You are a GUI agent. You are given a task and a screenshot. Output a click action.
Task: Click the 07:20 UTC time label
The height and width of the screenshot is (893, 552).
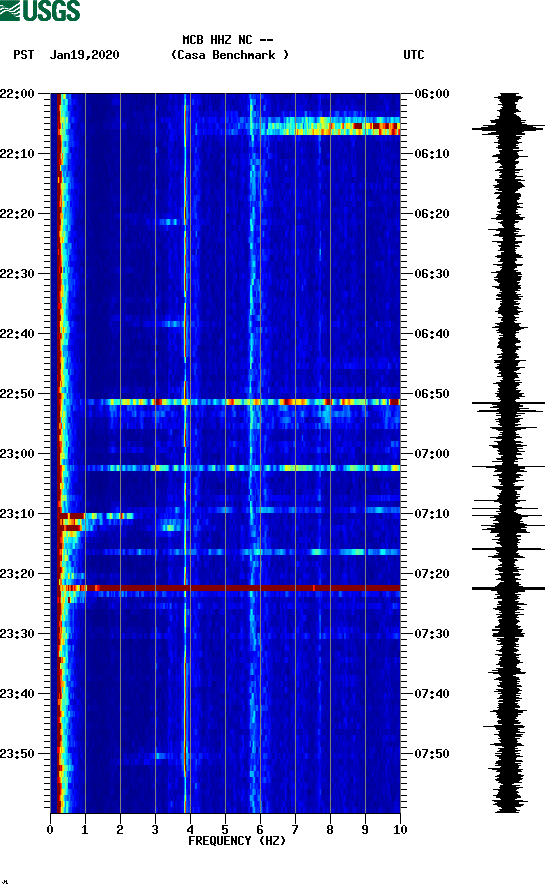click(432, 574)
